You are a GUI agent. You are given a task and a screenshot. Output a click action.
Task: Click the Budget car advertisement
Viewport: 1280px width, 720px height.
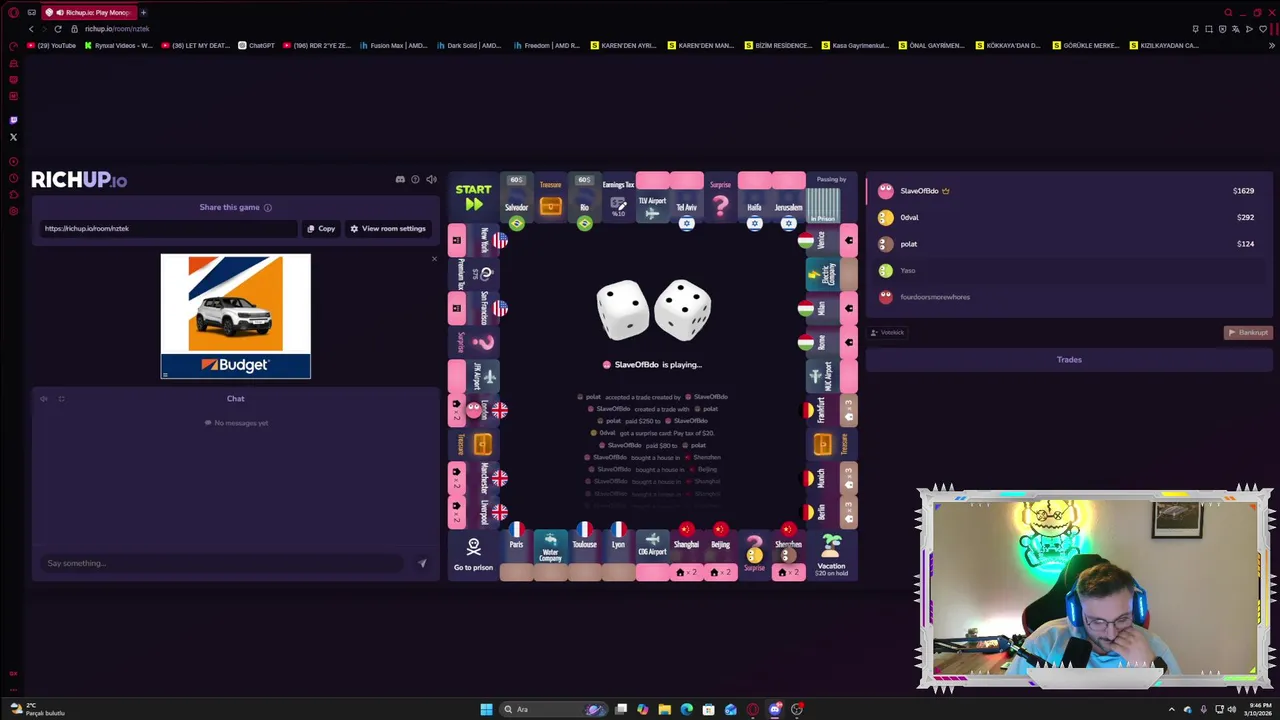click(235, 316)
